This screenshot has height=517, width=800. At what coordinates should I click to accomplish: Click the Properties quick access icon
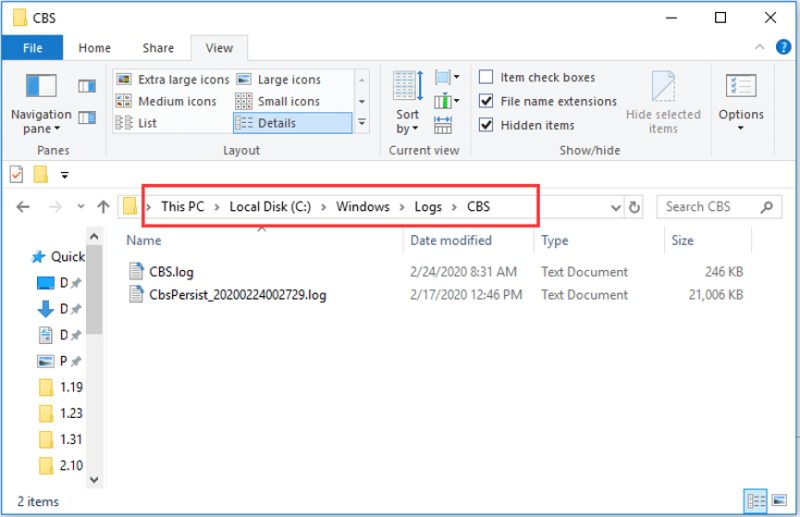tap(16, 175)
